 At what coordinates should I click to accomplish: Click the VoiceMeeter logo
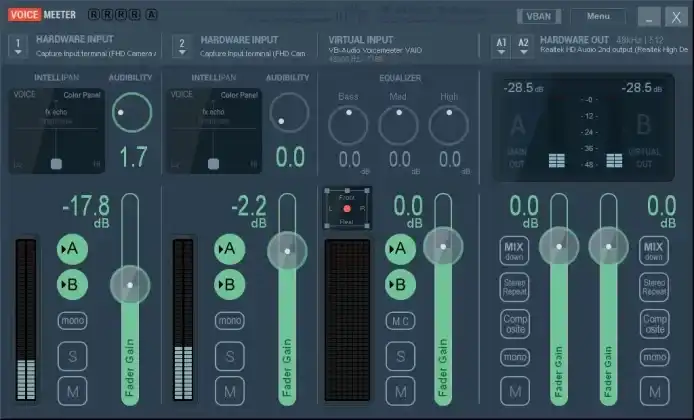pos(42,15)
